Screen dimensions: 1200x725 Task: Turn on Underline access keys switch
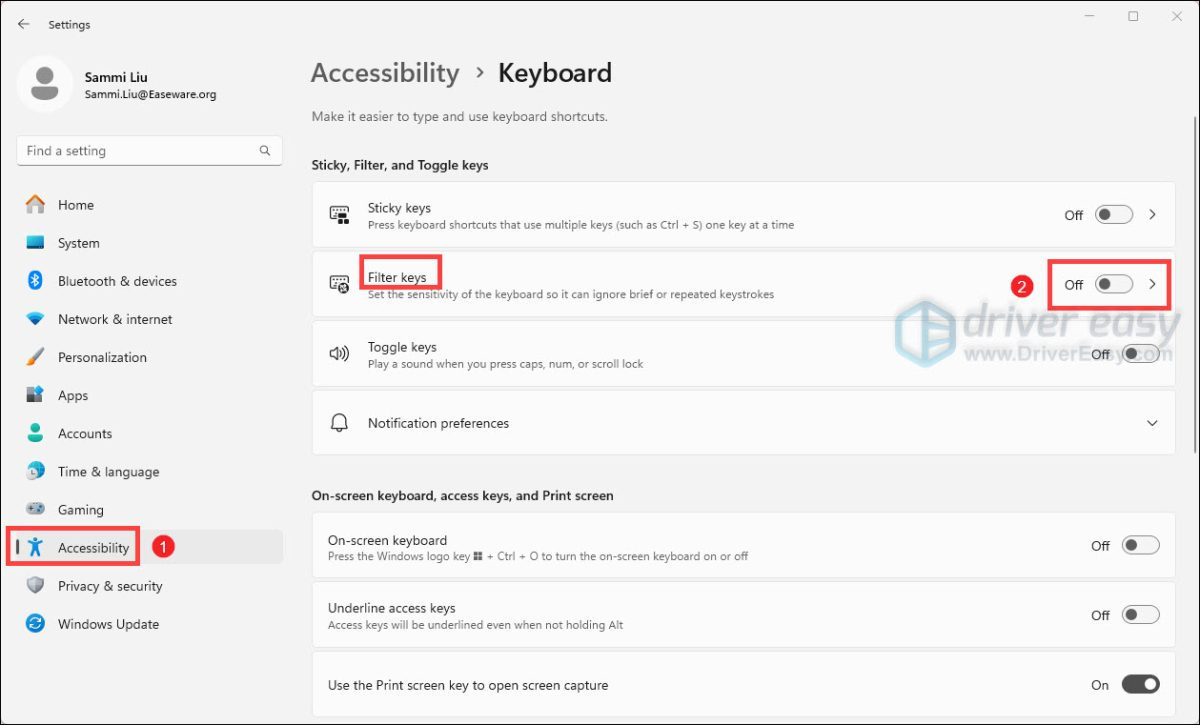[1141, 615]
